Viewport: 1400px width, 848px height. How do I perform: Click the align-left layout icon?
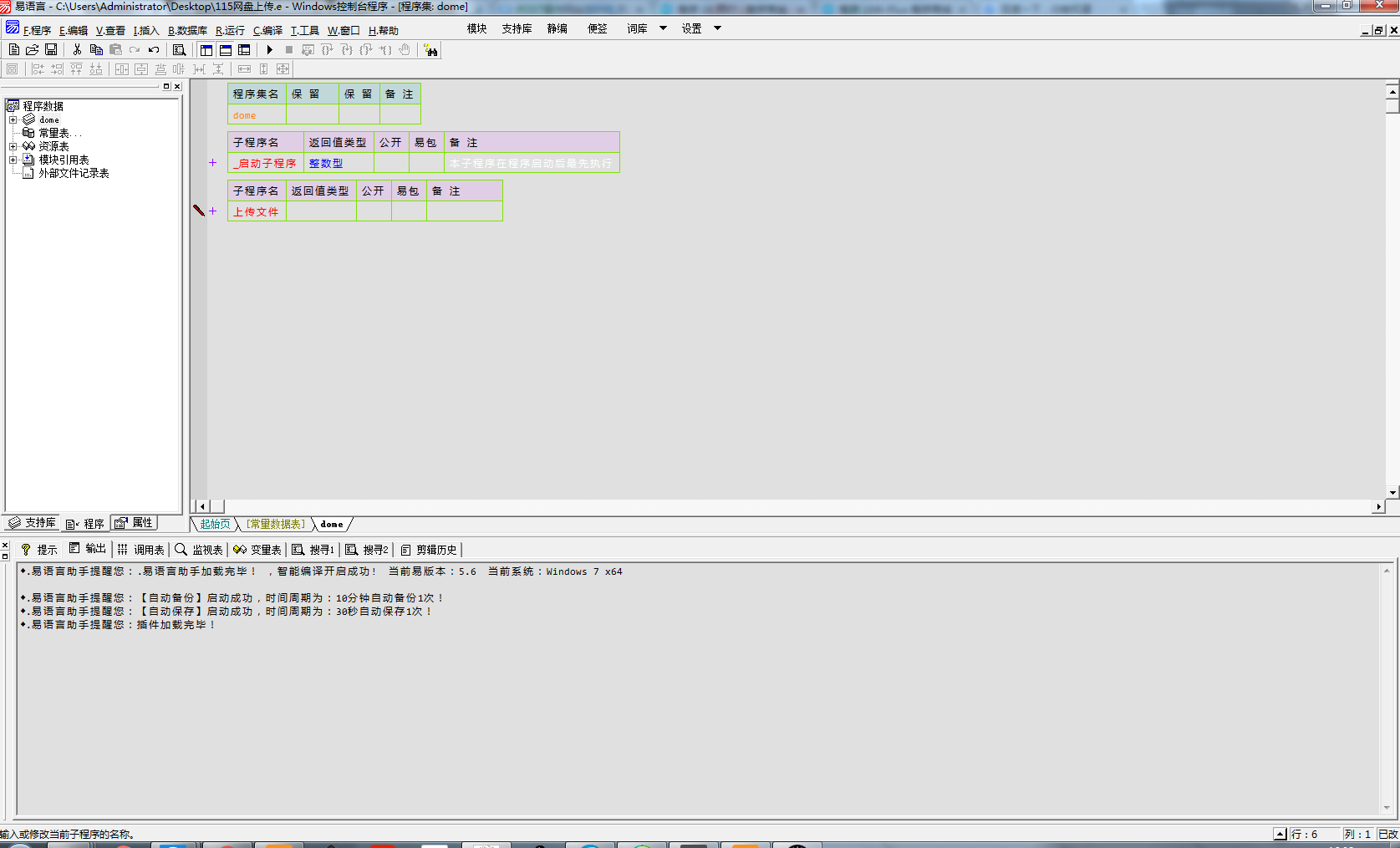coord(38,69)
